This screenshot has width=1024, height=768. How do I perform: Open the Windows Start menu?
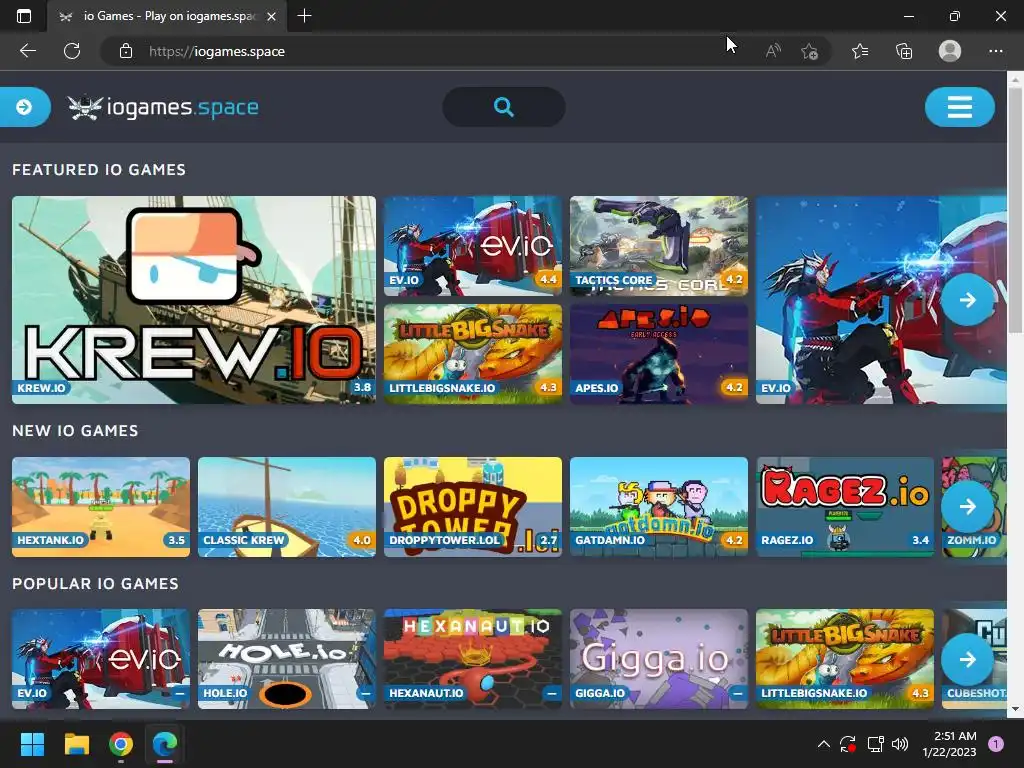(32, 744)
